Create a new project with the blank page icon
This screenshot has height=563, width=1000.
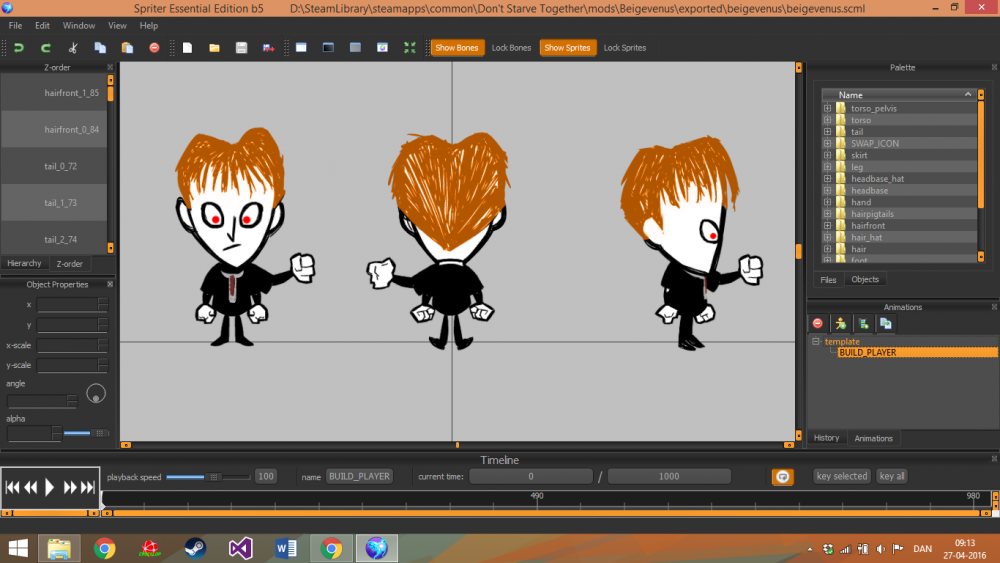click(188, 48)
